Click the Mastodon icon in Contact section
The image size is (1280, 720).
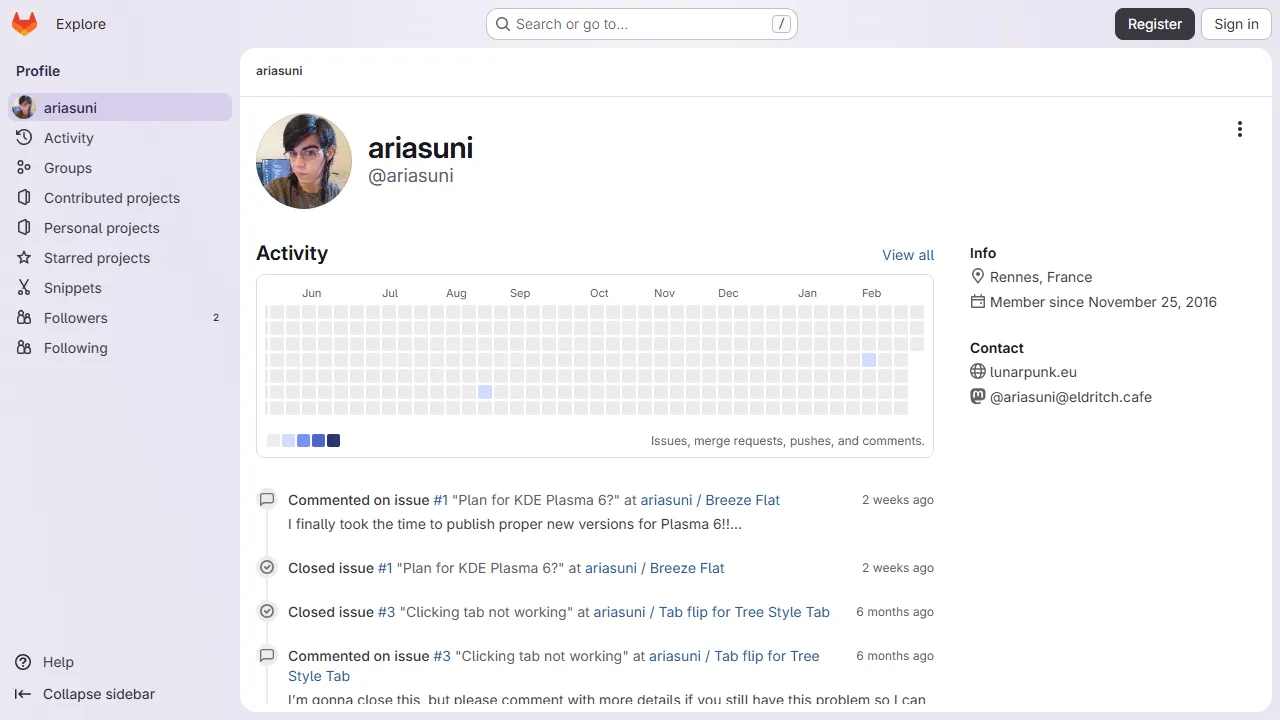(977, 395)
